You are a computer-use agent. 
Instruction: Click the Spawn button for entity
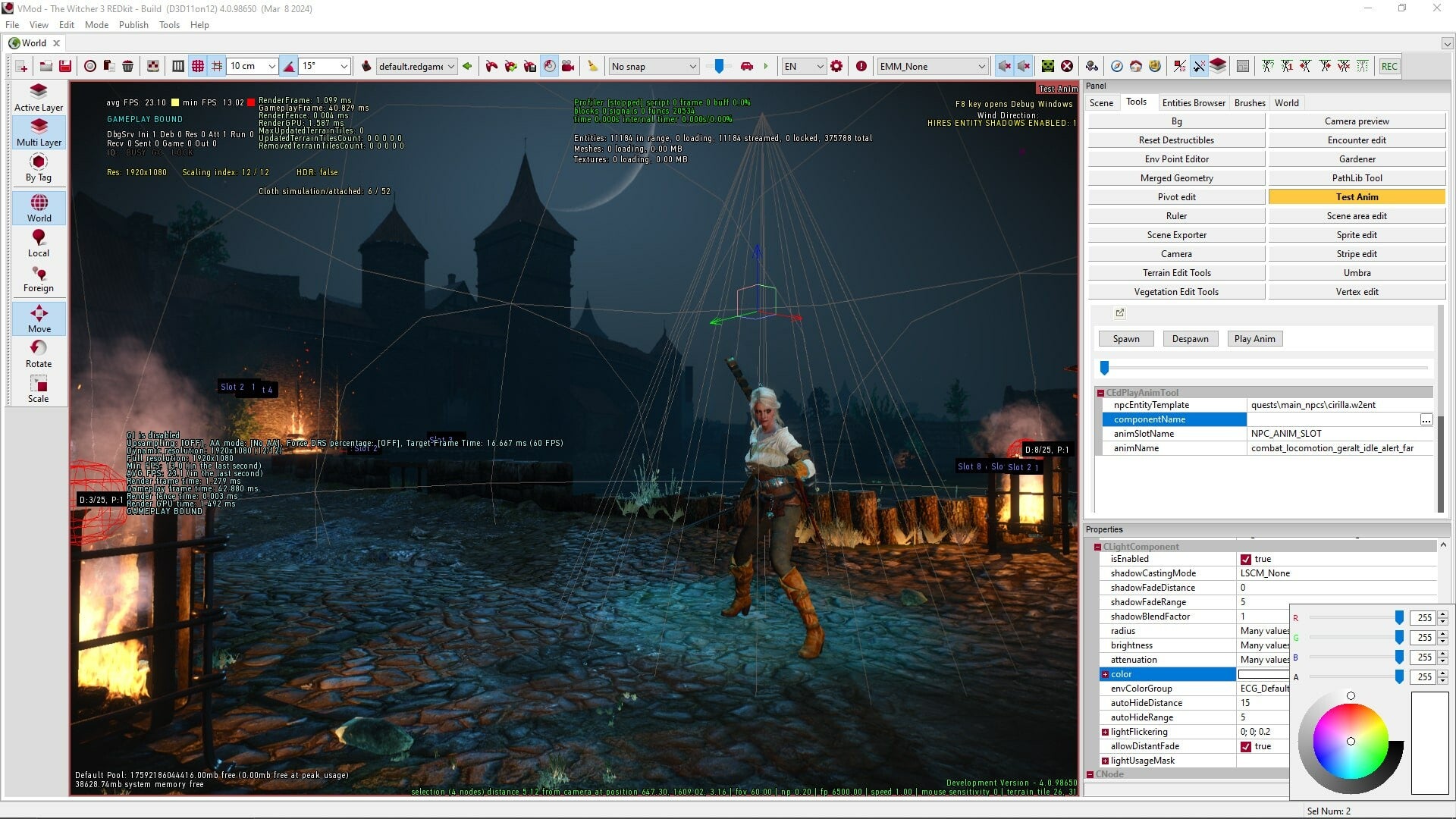pos(1126,338)
